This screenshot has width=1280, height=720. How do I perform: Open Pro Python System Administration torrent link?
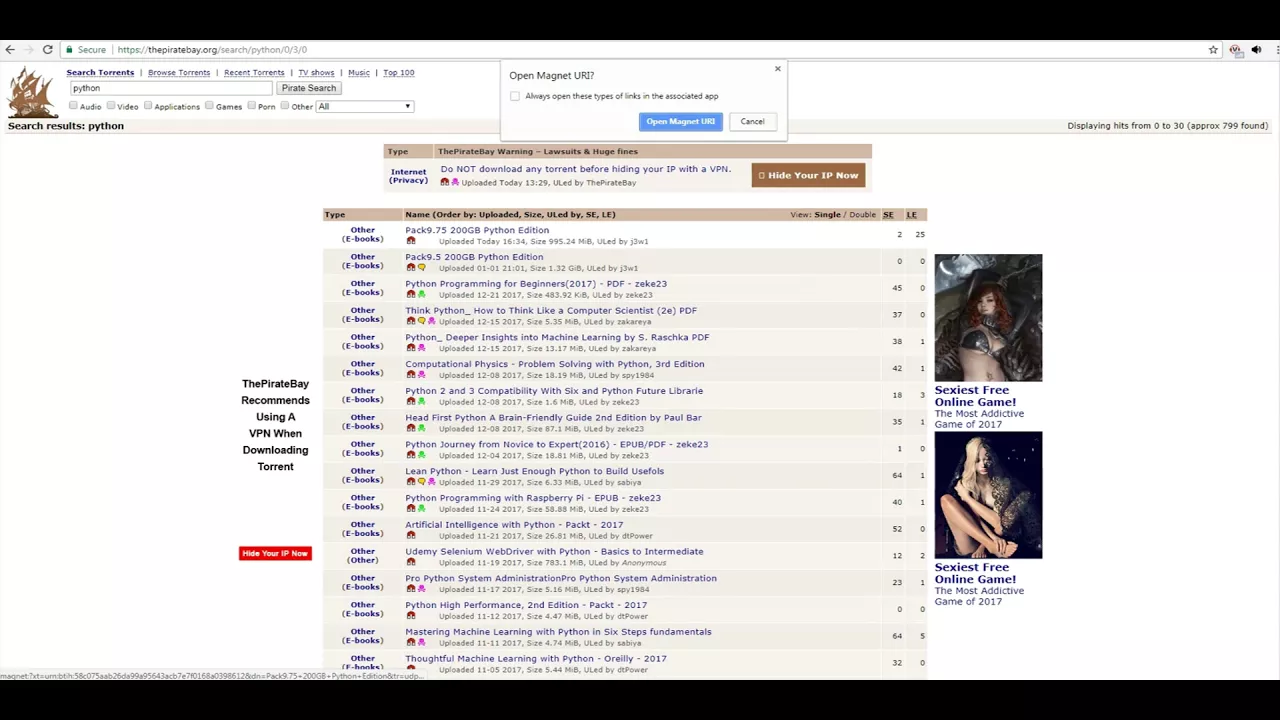click(561, 578)
